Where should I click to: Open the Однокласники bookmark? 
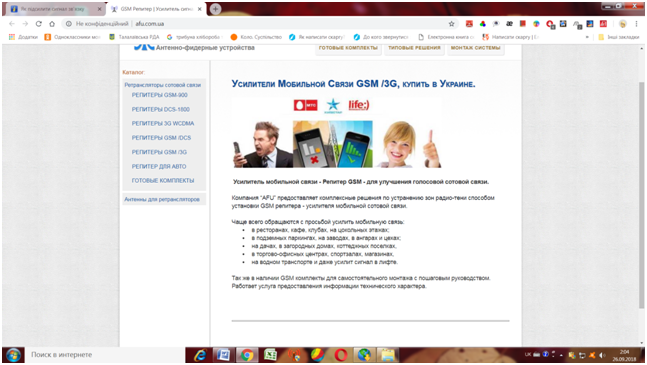click(73, 37)
